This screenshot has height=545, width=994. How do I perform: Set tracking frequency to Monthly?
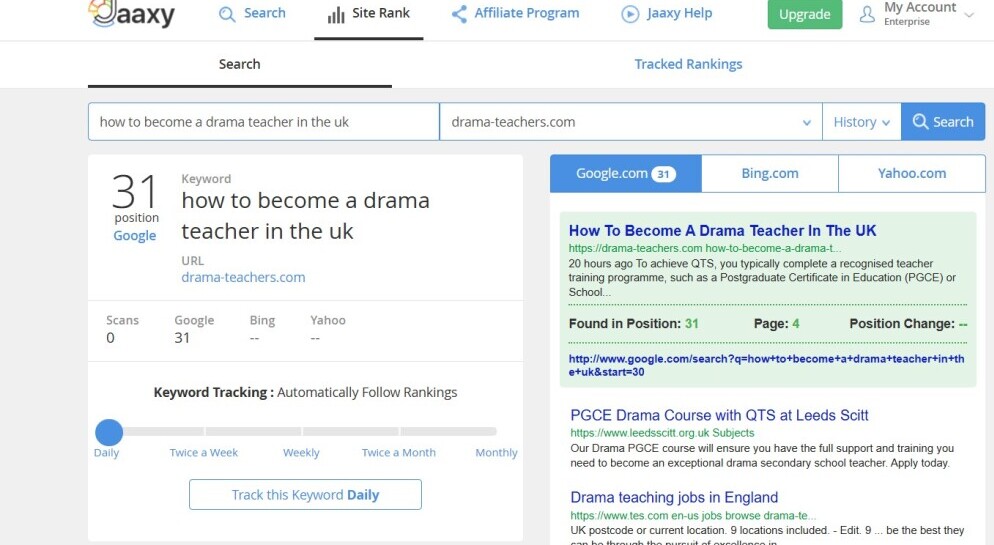click(496, 452)
